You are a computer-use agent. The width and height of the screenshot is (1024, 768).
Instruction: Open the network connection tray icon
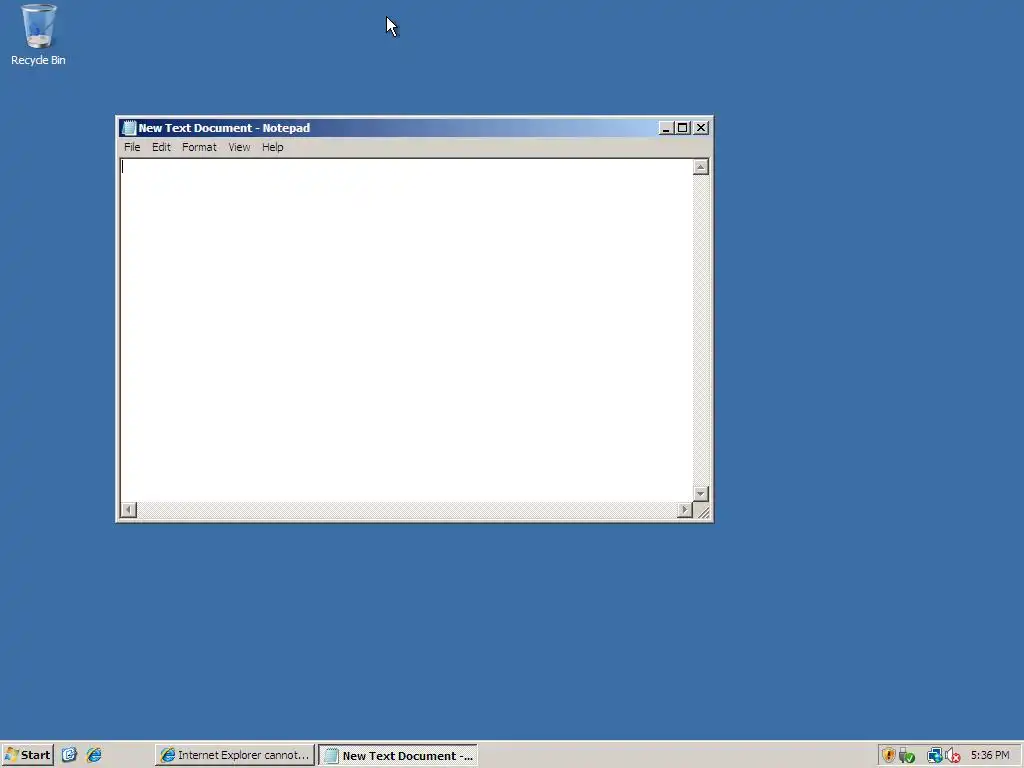click(935, 756)
